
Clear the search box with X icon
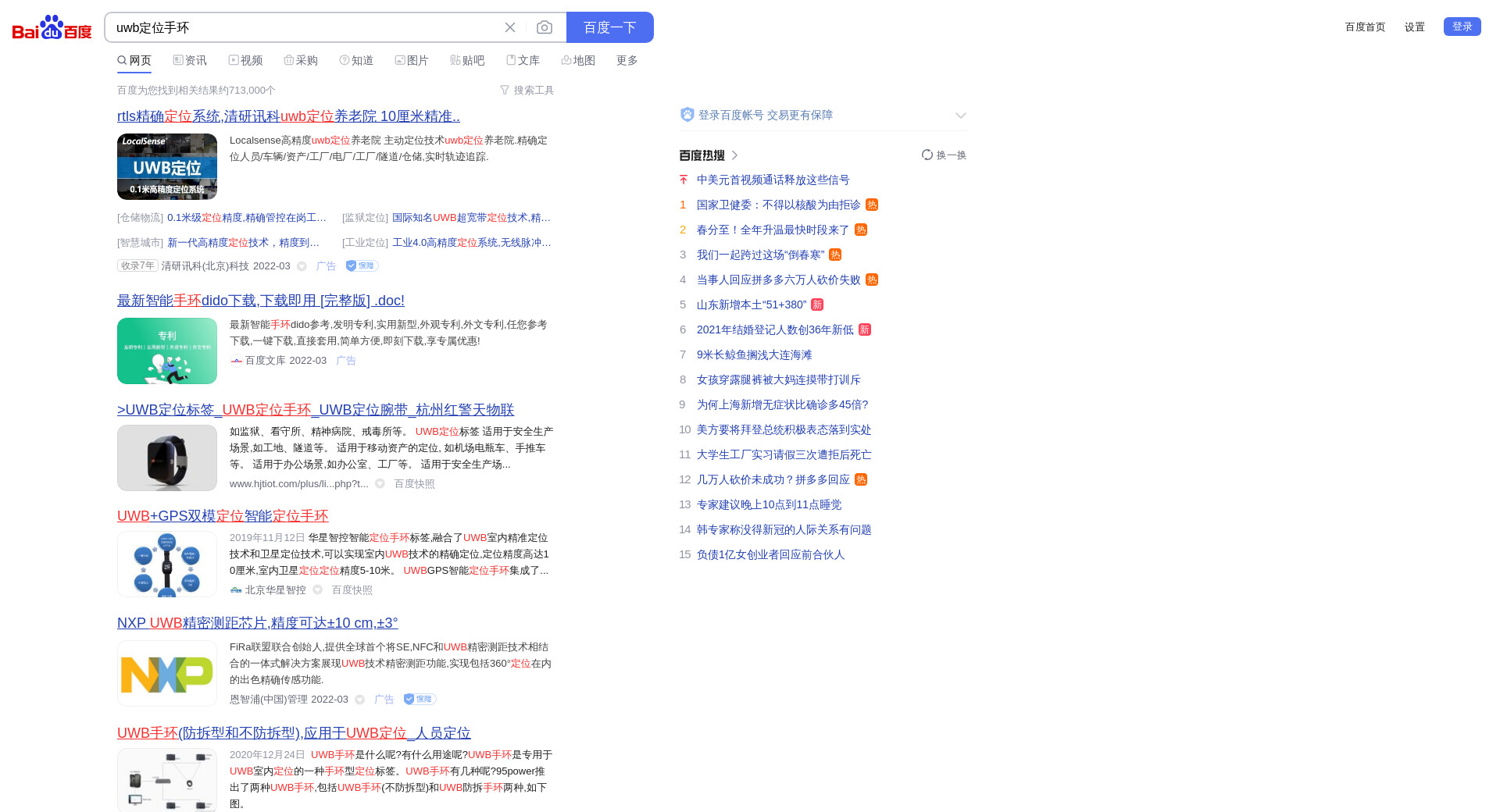(x=510, y=27)
